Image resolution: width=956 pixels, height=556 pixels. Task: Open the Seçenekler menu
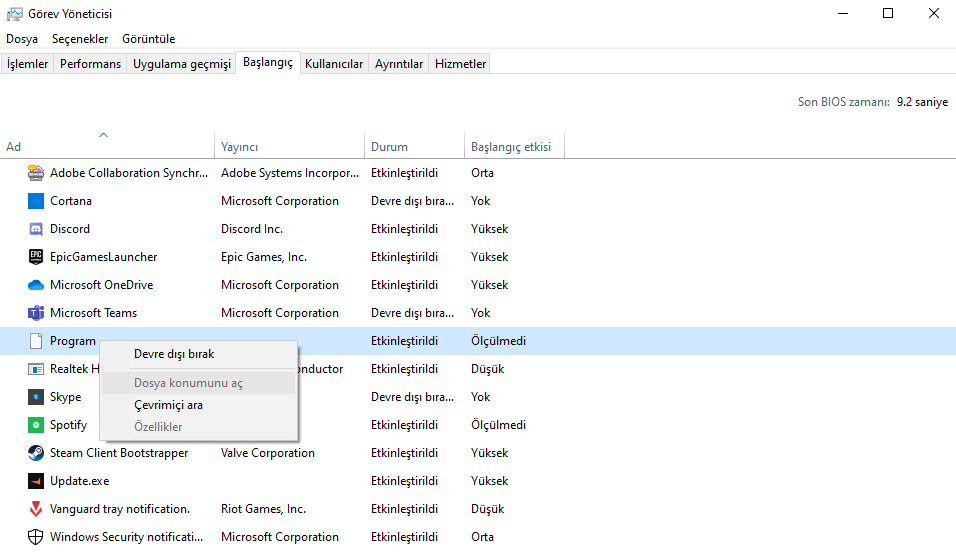80,39
